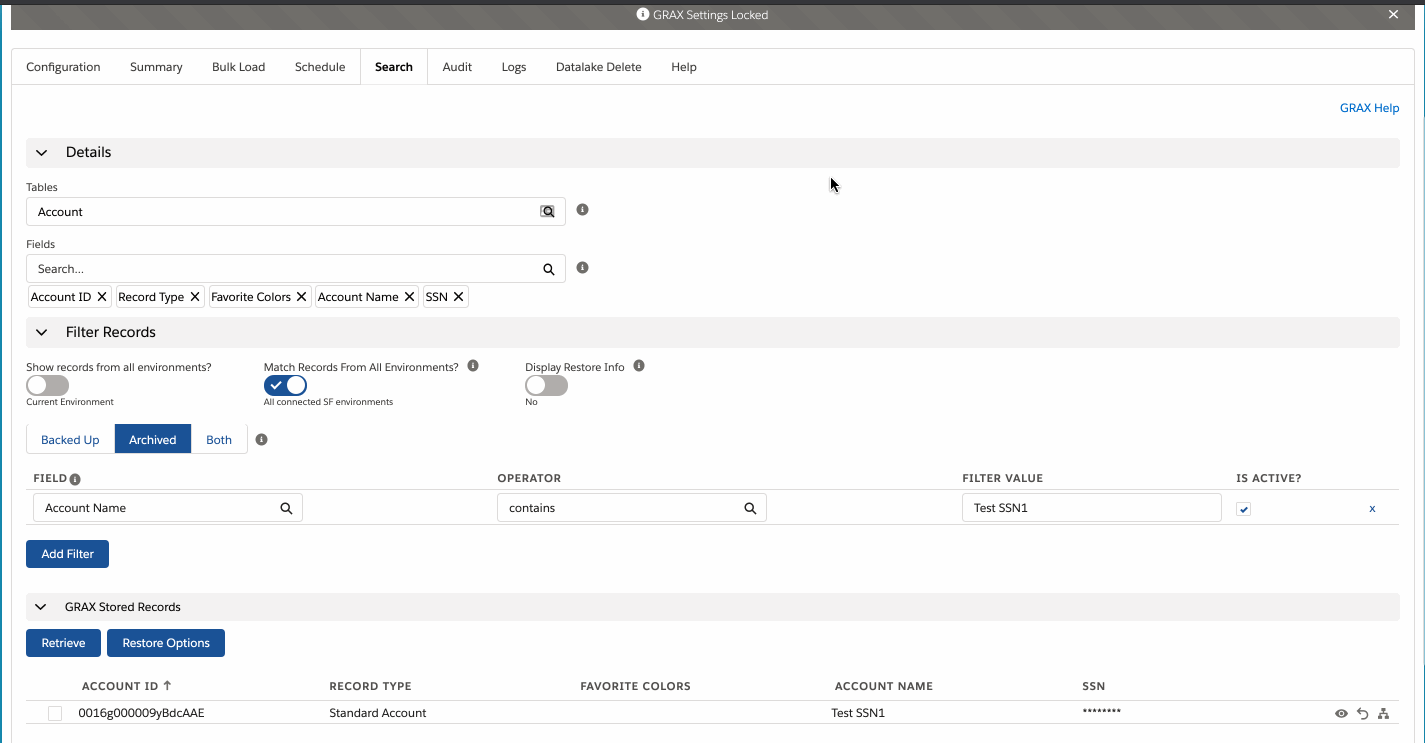Remove the Account Name field pill
Screen dimensions: 1425x743
409,297
